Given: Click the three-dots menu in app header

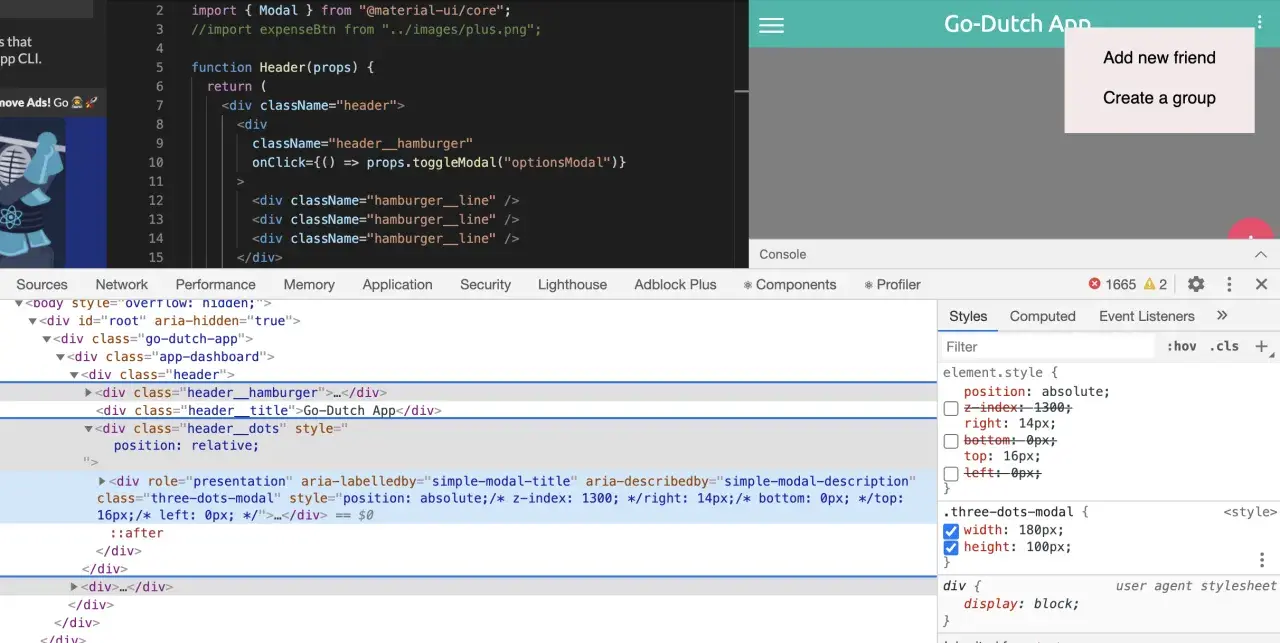Looking at the screenshot, I should click(1260, 21).
